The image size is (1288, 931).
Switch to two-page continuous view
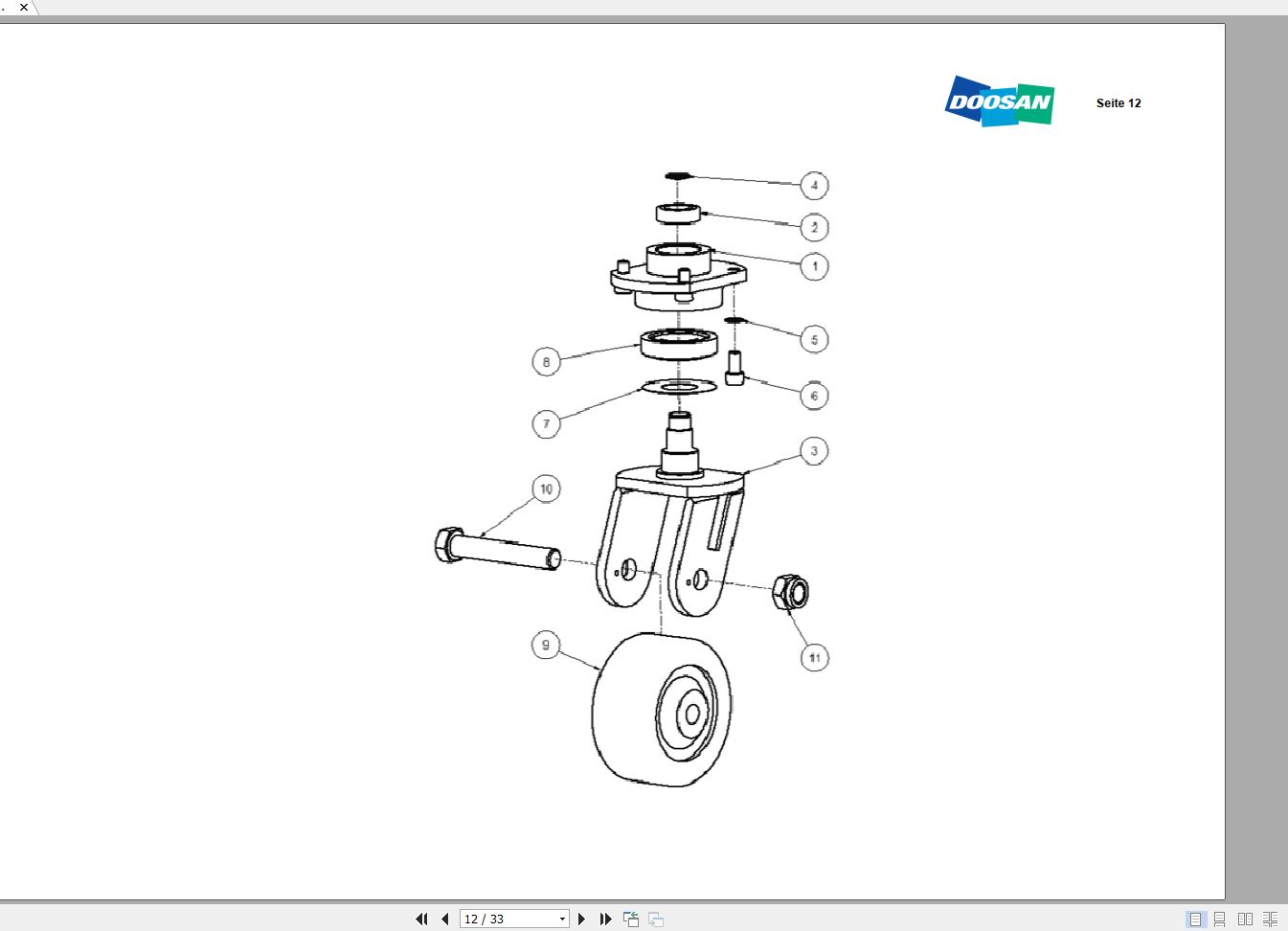tap(1270, 919)
